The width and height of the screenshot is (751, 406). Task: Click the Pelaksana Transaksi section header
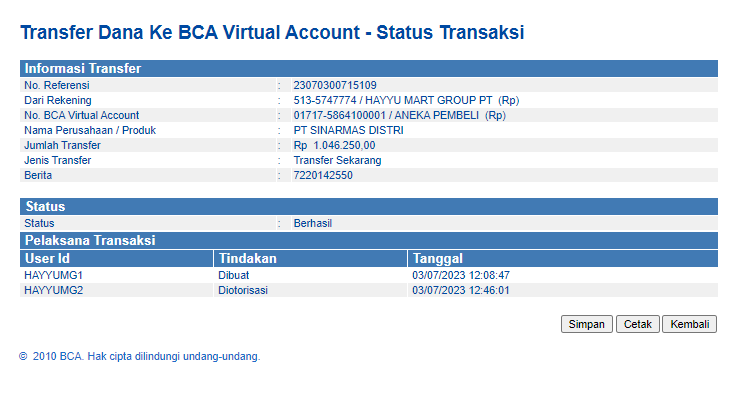point(89,240)
